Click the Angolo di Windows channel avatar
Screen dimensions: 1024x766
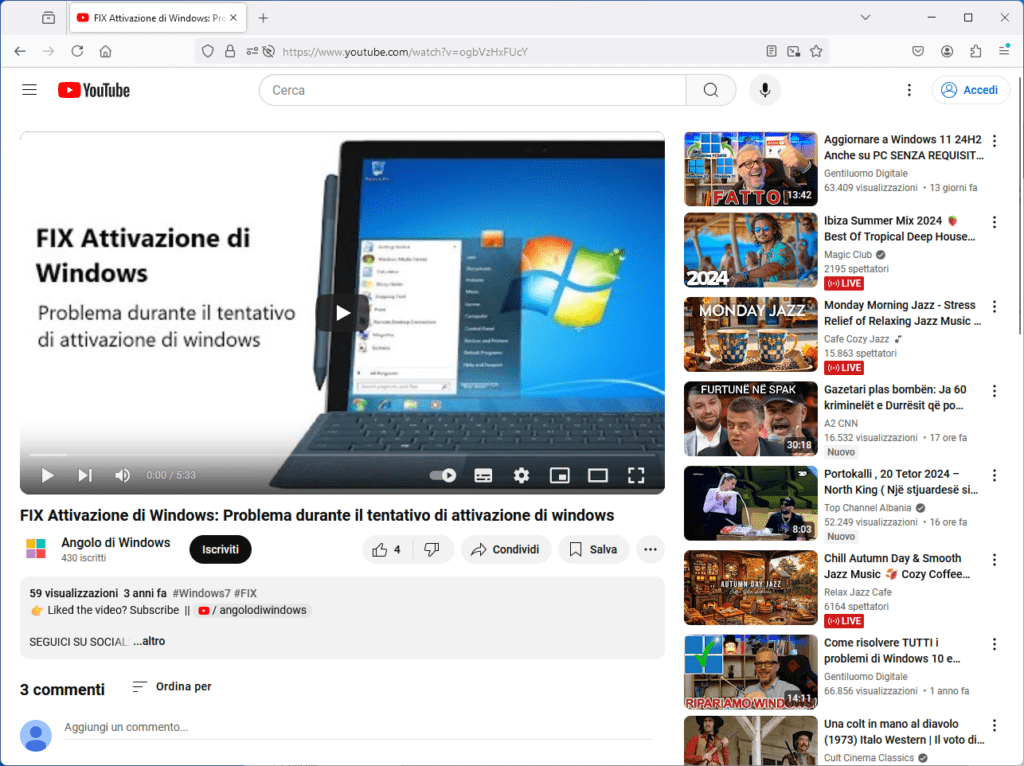(x=36, y=549)
